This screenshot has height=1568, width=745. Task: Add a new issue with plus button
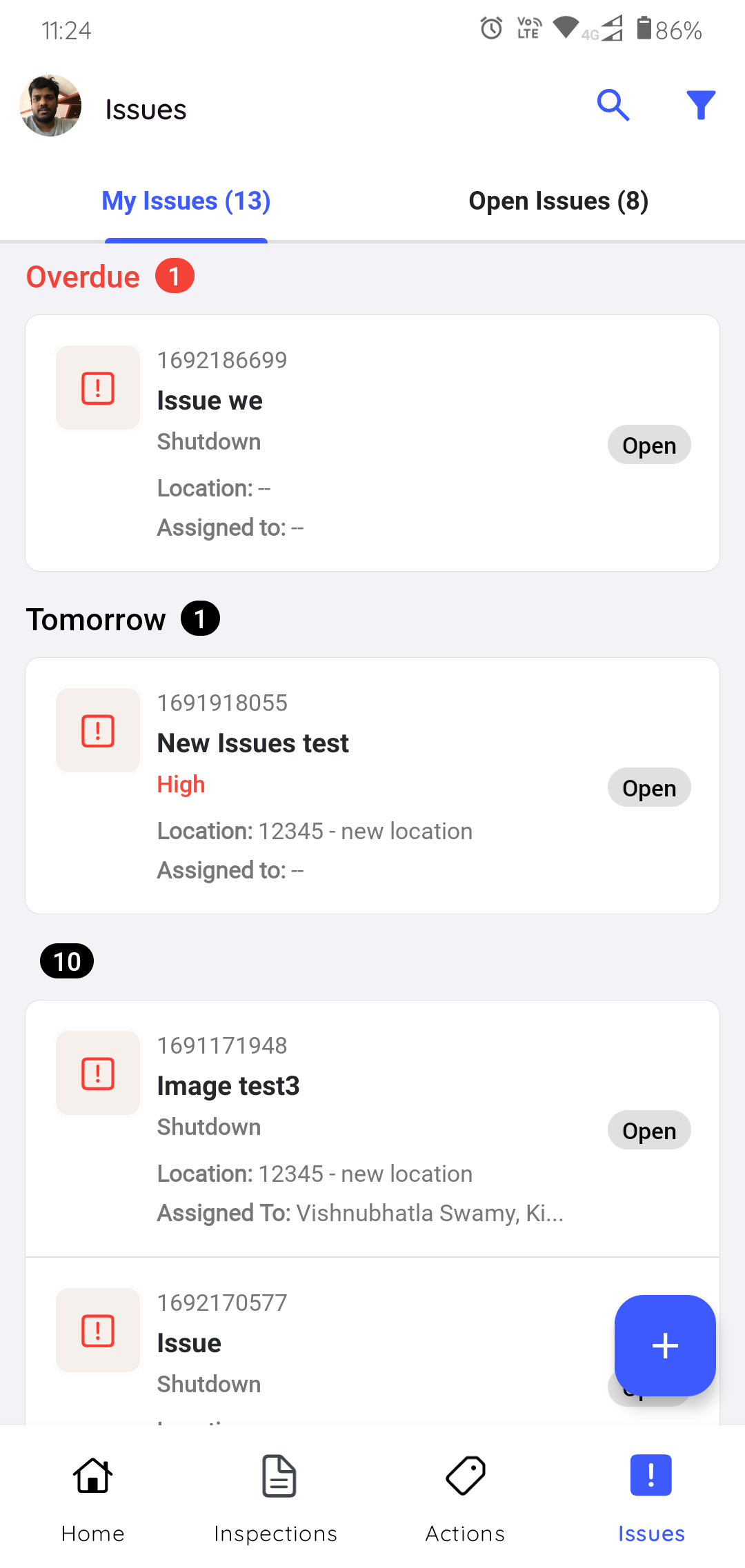click(x=665, y=1345)
